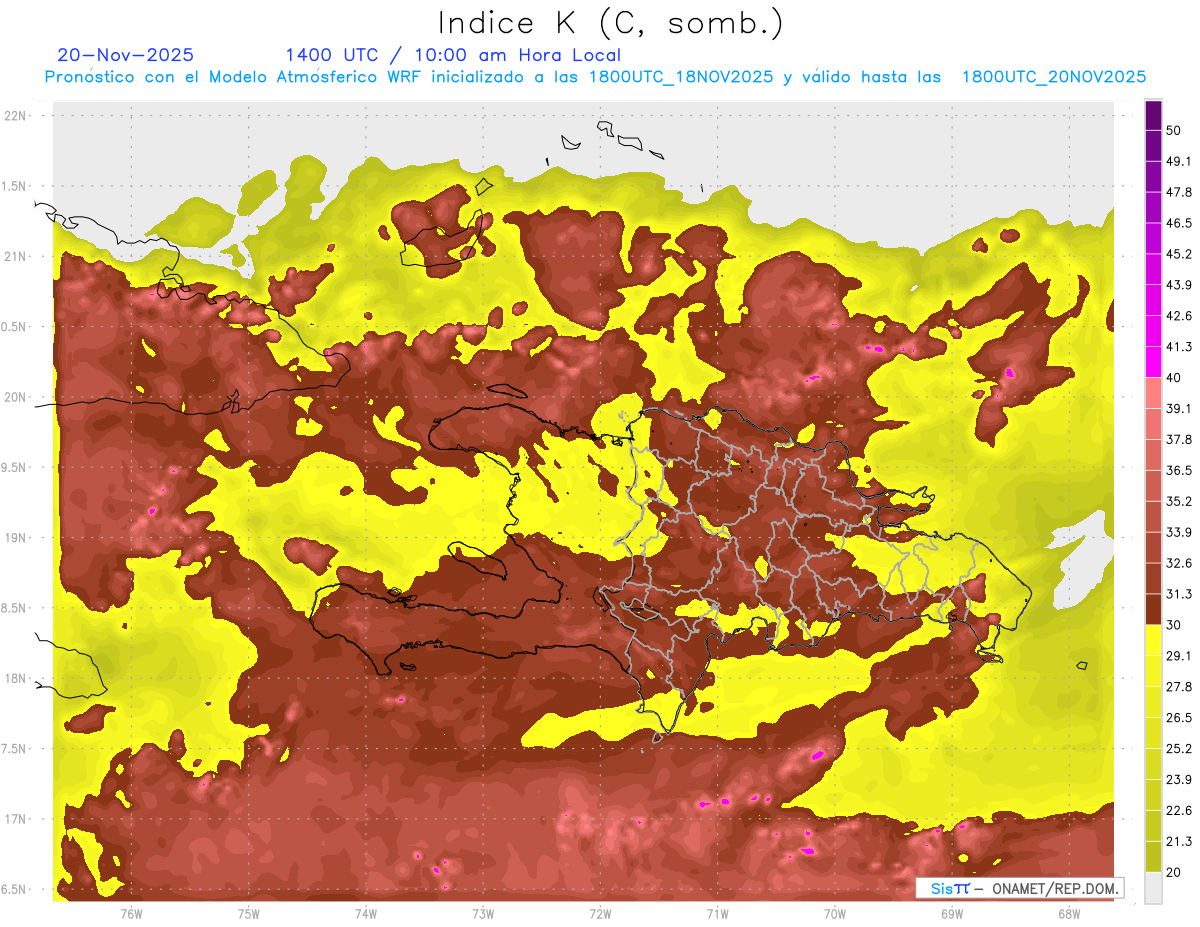Screen dimensions: 1200x927
Task: Click the colorbar value 40
Action: point(1174,378)
